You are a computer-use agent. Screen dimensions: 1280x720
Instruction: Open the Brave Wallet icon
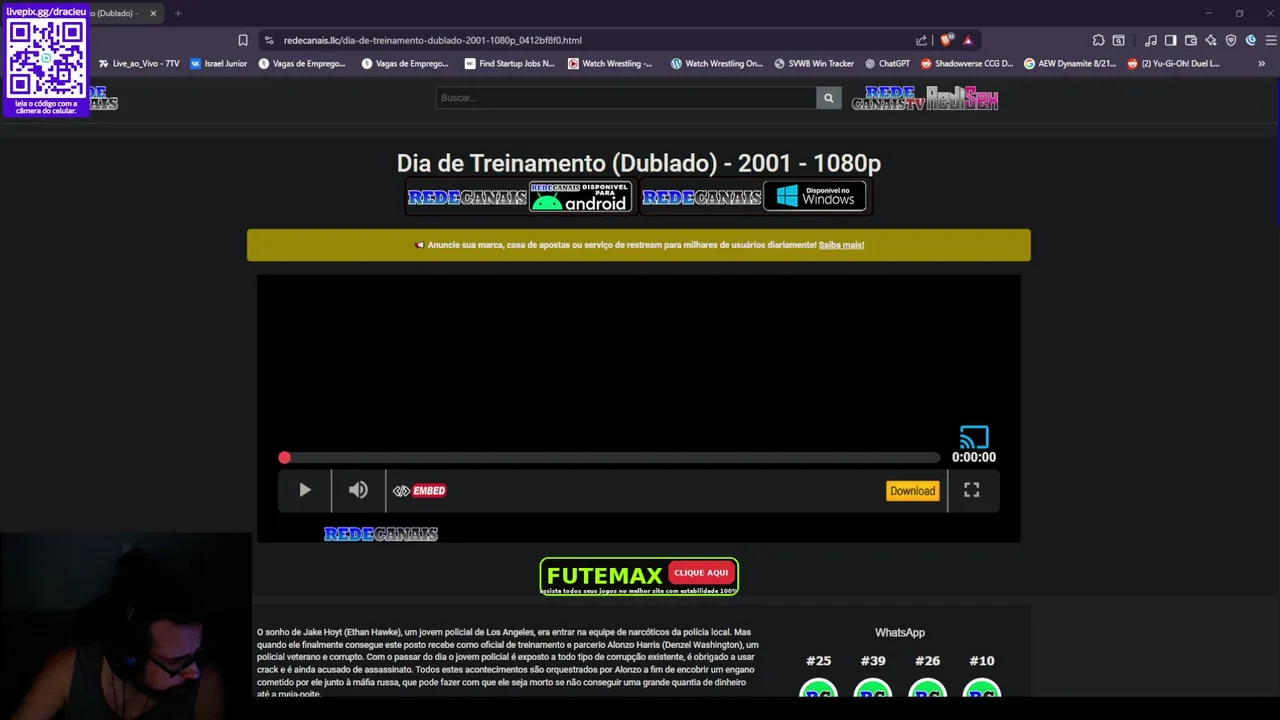tap(1191, 40)
